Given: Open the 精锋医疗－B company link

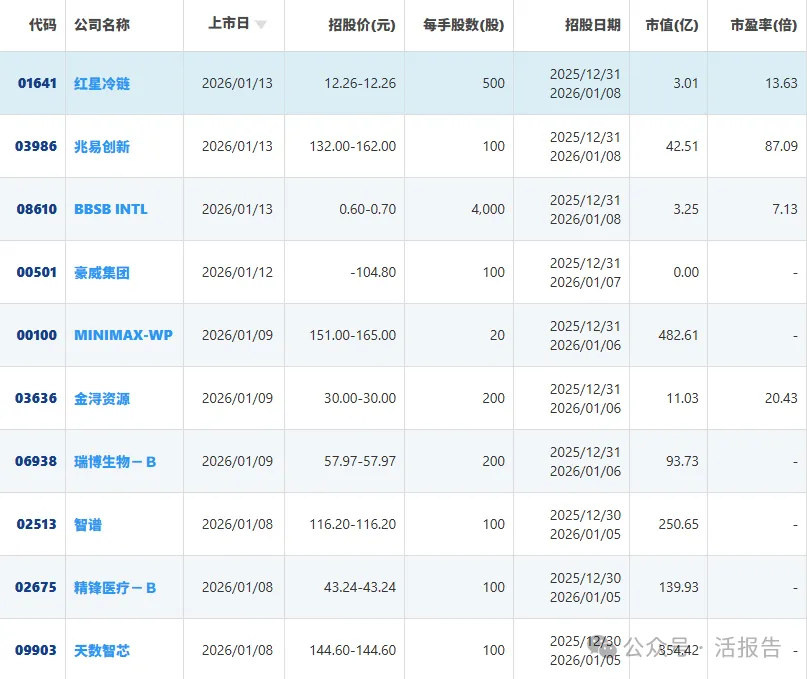Looking at the screenshot, I should 115,587.
